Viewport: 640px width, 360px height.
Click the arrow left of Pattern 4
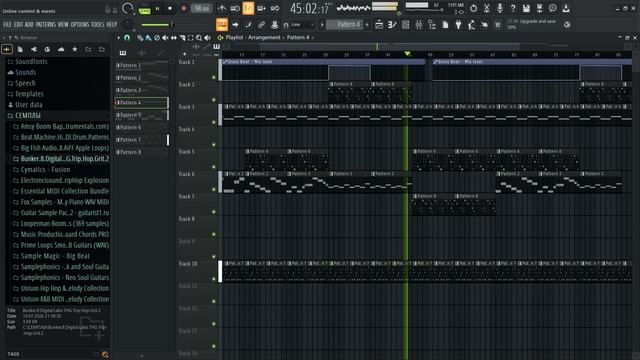[322, 25]
